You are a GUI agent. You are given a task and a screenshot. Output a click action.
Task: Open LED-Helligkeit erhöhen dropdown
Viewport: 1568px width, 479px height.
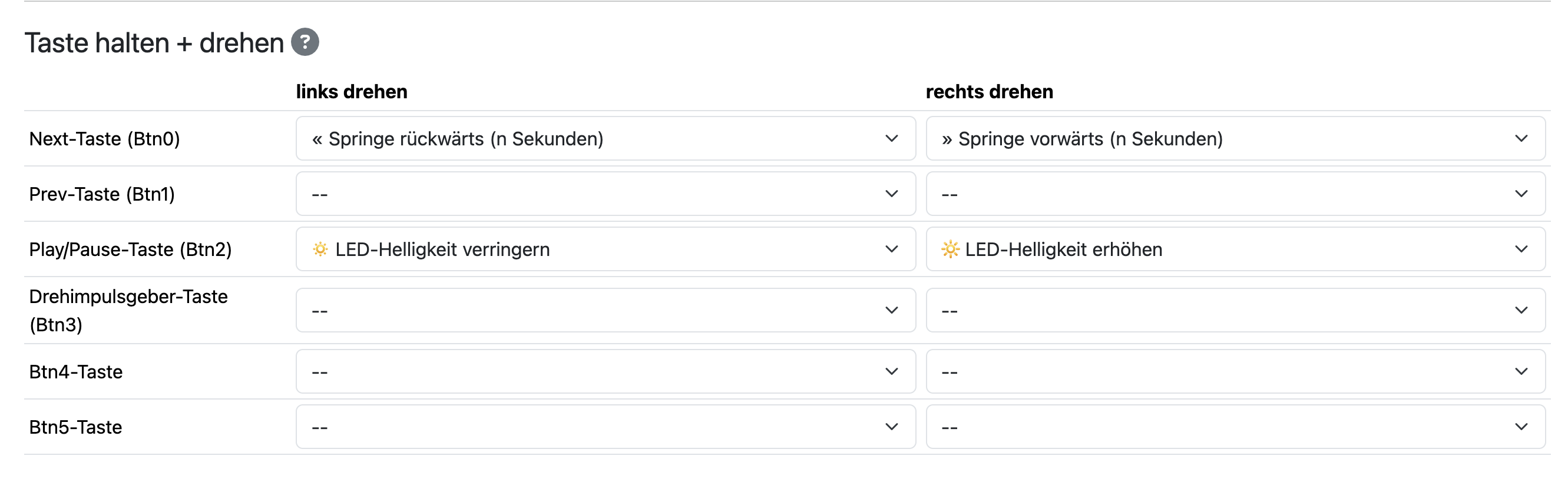click(x=1236, y=250)
